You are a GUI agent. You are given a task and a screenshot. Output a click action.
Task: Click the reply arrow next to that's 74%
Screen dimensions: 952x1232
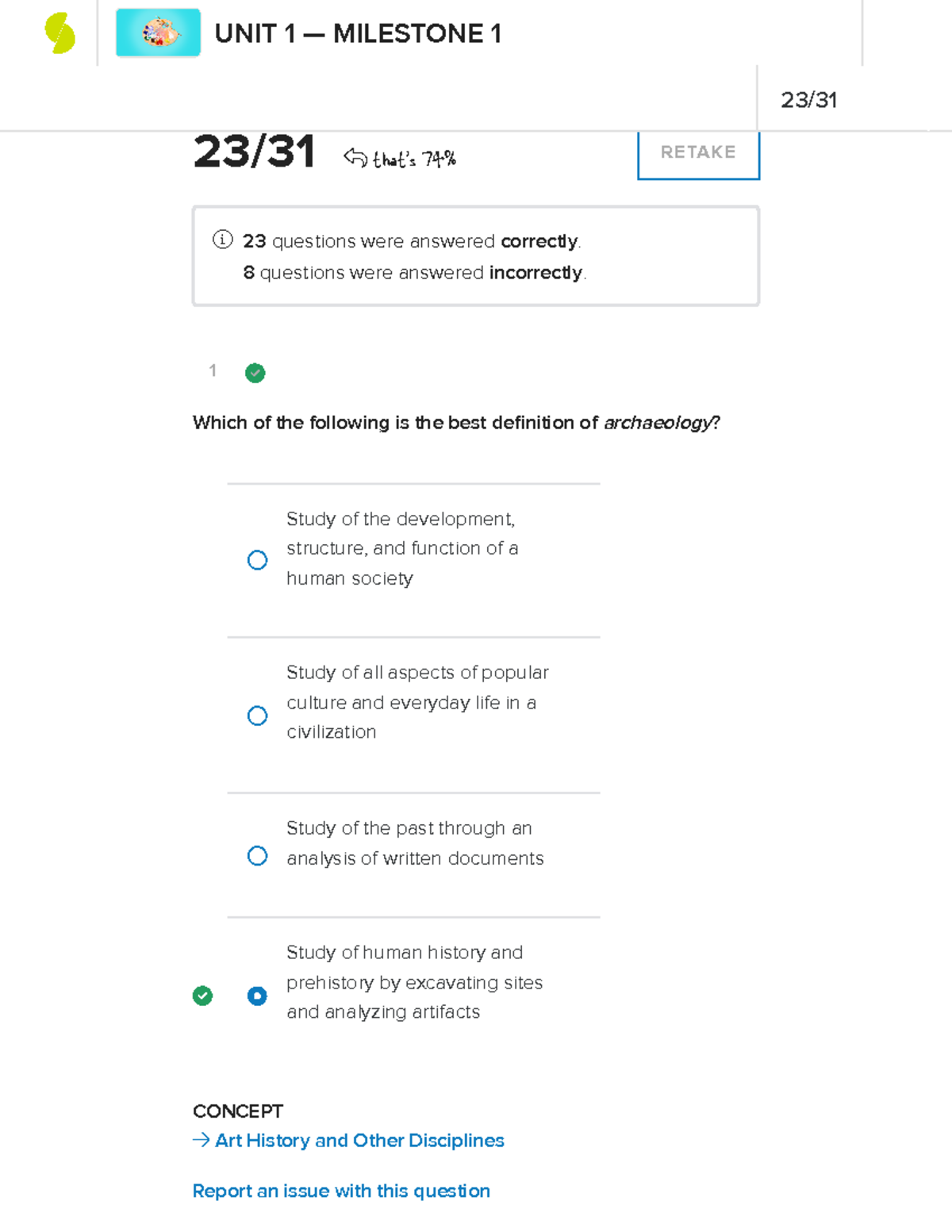(355, 158)
